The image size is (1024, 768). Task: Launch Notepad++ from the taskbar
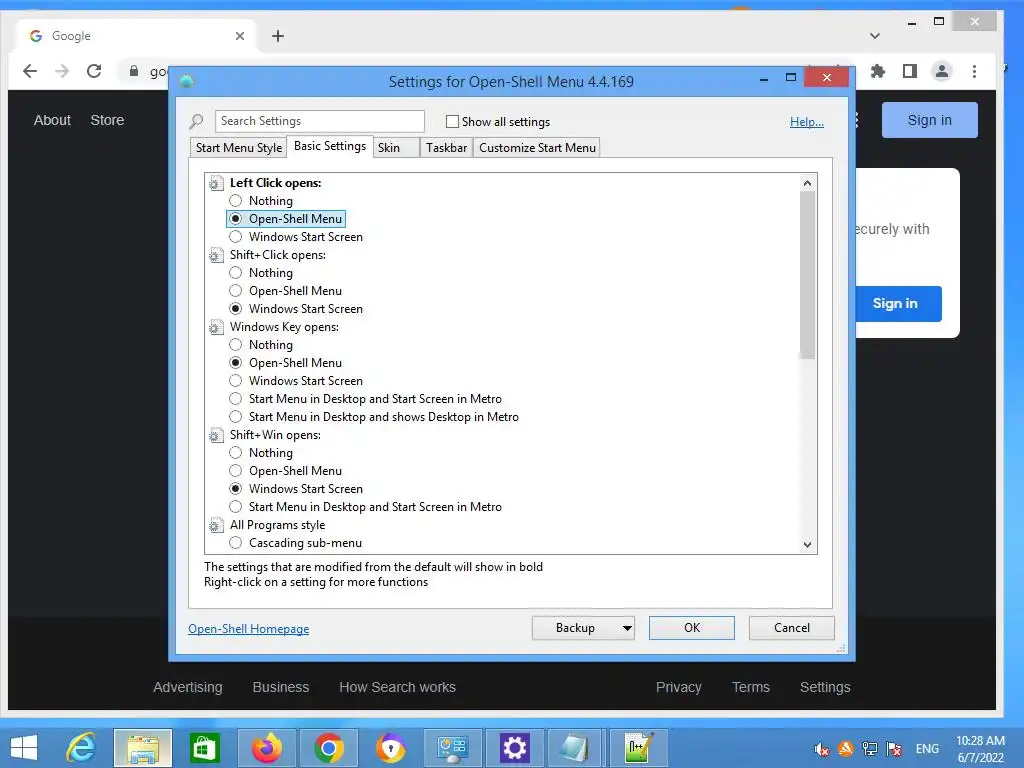click(637, 748)
